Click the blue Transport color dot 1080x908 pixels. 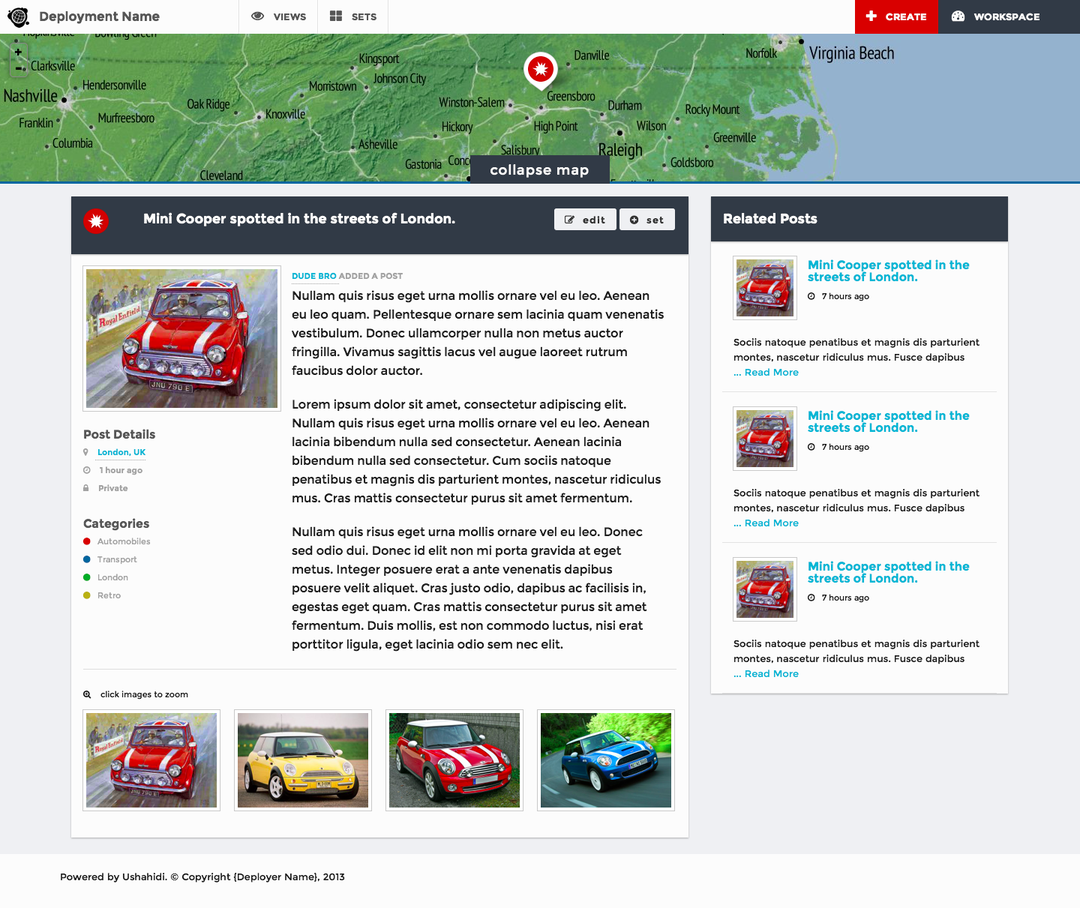87,559
